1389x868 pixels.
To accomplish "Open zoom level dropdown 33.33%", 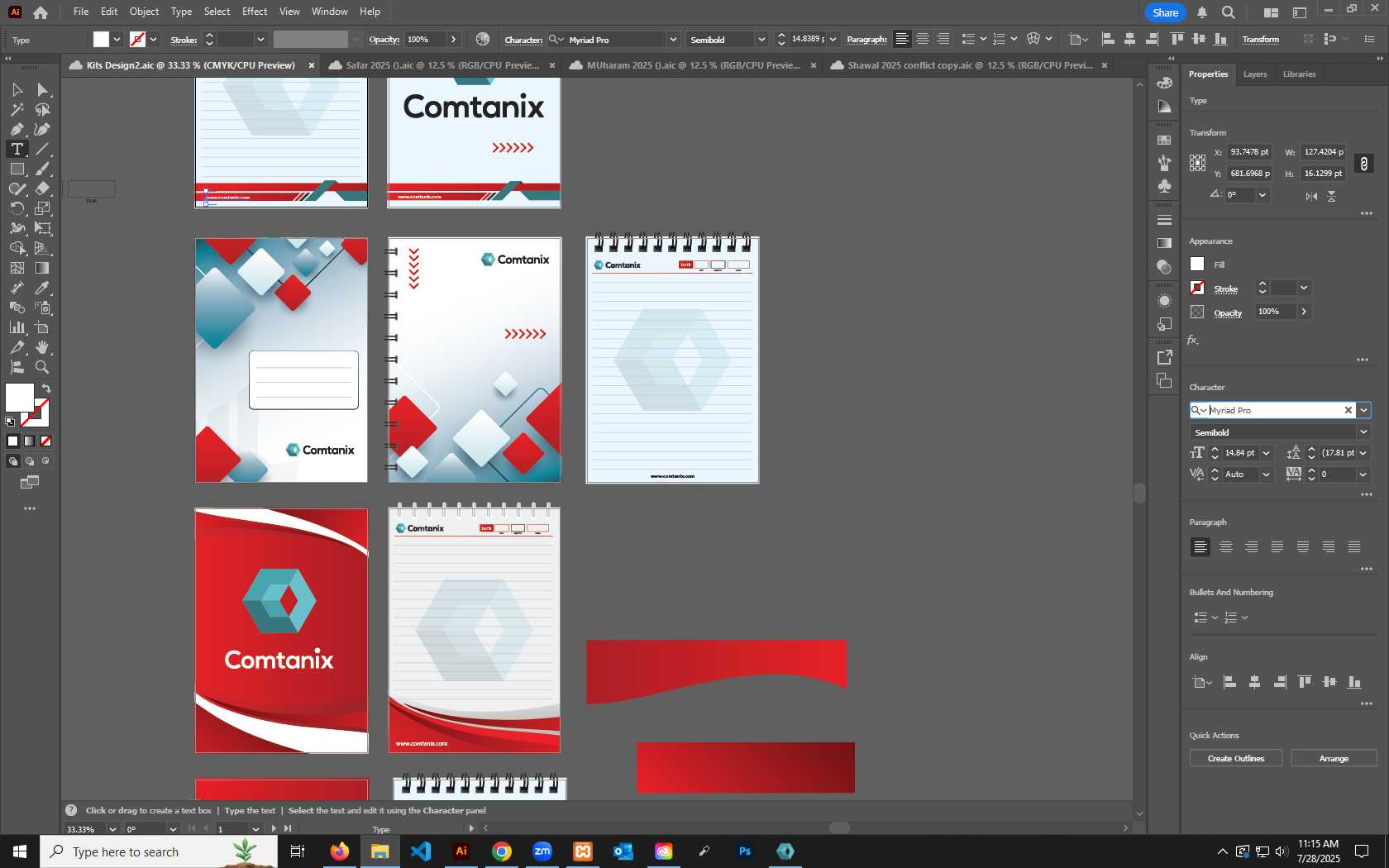I will (x=112, y=829).
